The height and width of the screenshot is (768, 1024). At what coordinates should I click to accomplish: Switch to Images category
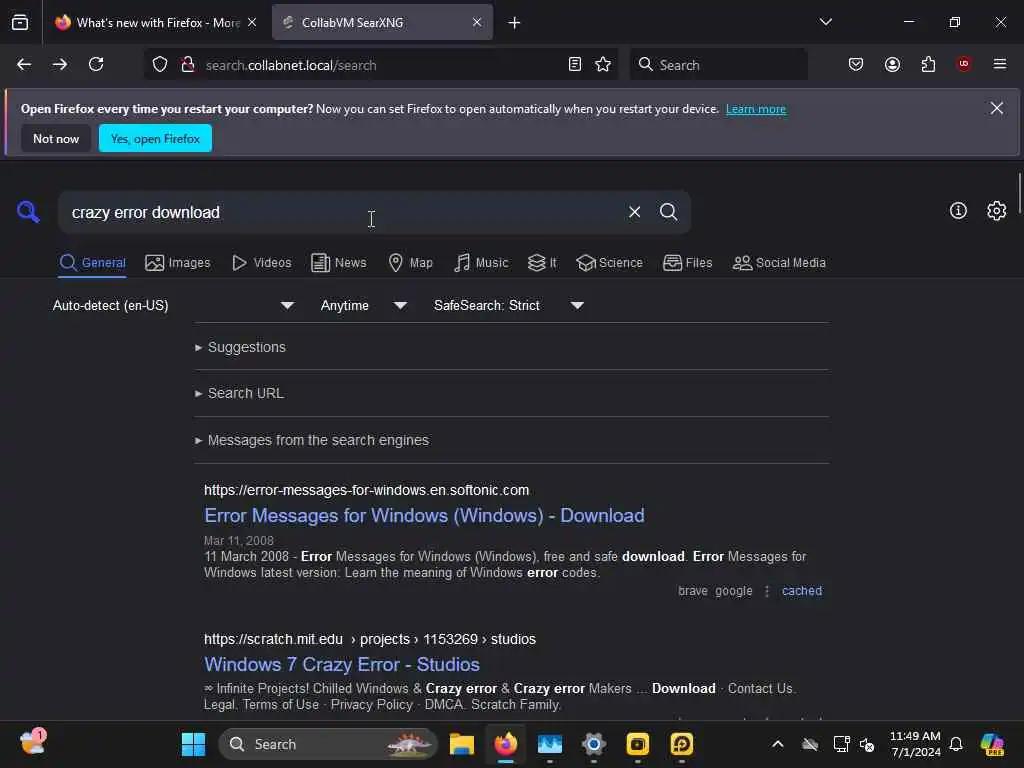pyautogui.click(x=178, y=263)
